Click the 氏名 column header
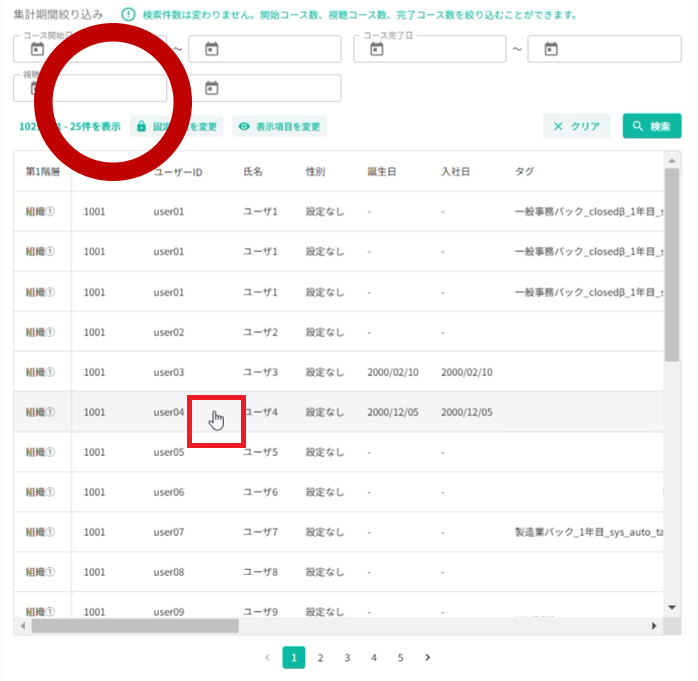Image resolution: width=698 pixels, height=681 pixels. point(253,172)
